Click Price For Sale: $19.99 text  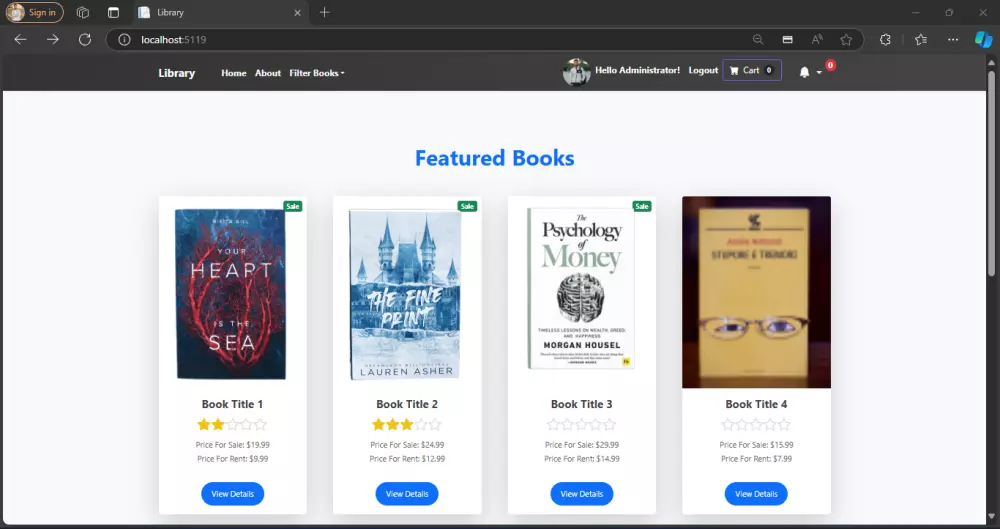233,445
